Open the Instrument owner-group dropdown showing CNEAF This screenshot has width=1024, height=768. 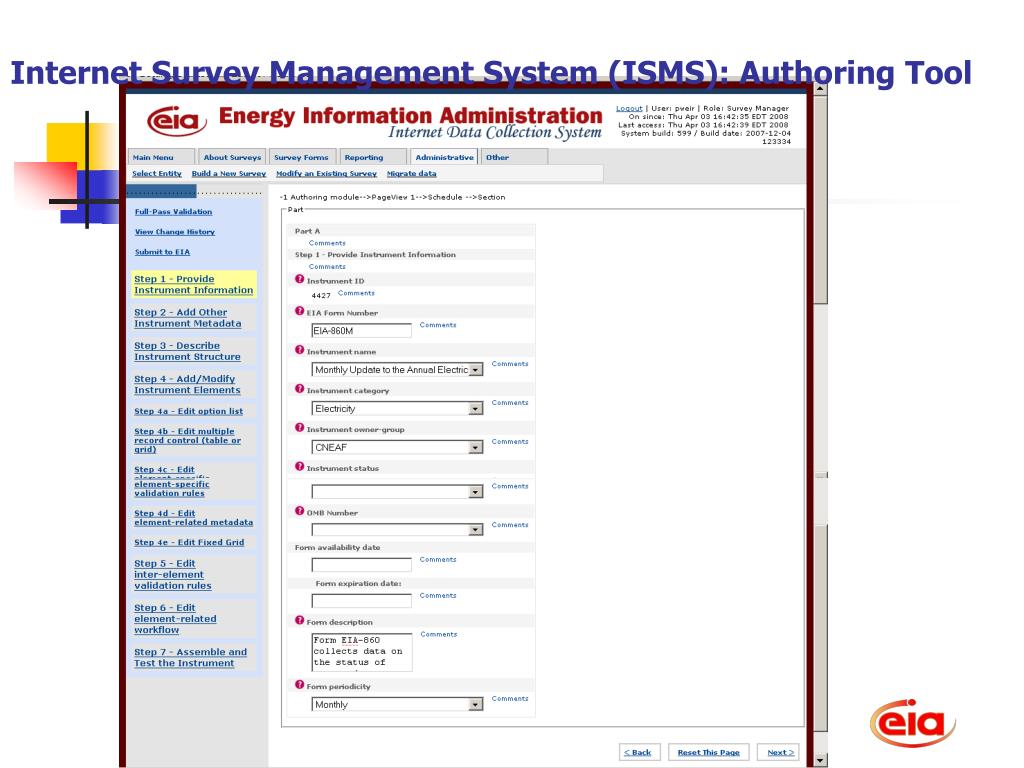pyautogui.click(x=476, y=447)
